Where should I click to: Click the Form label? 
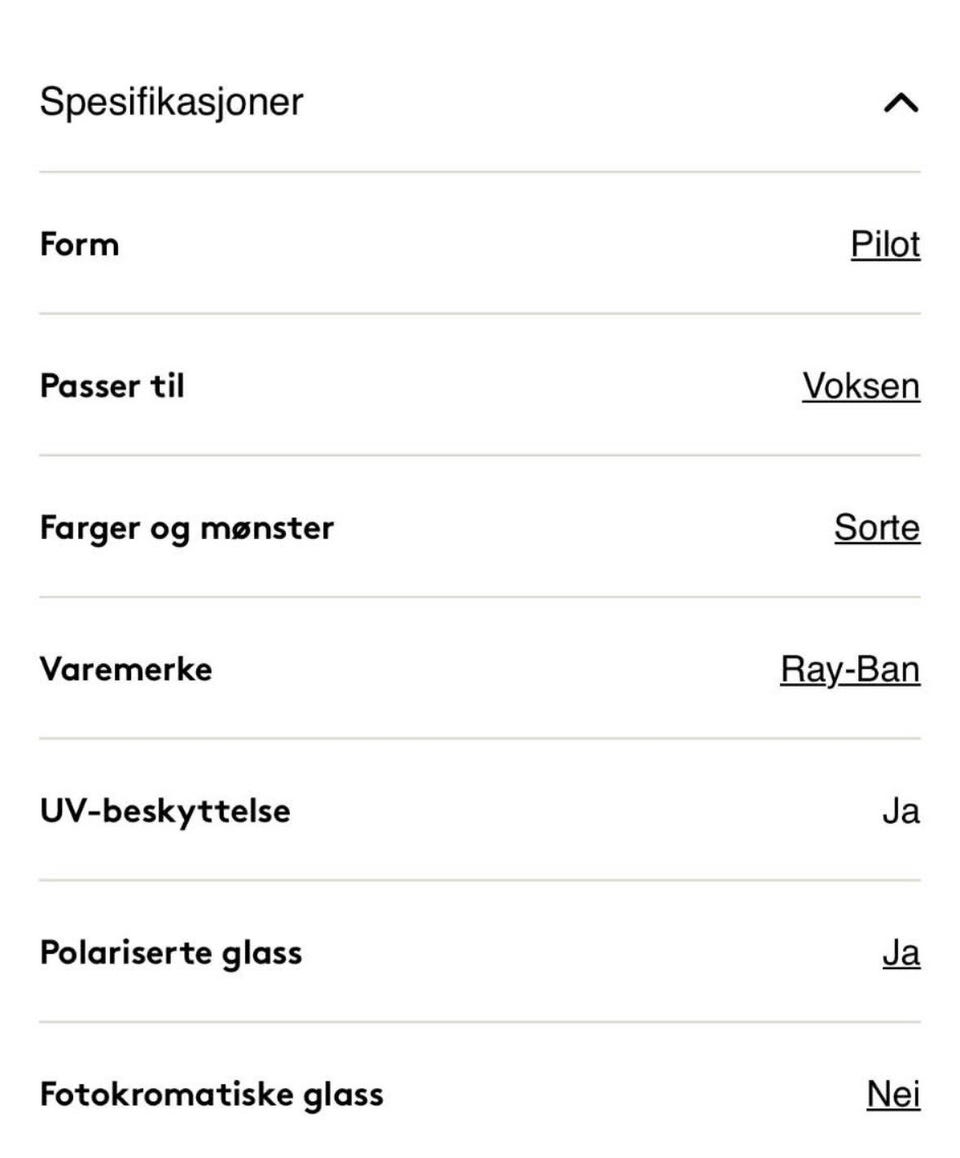[x=80, y=244]
